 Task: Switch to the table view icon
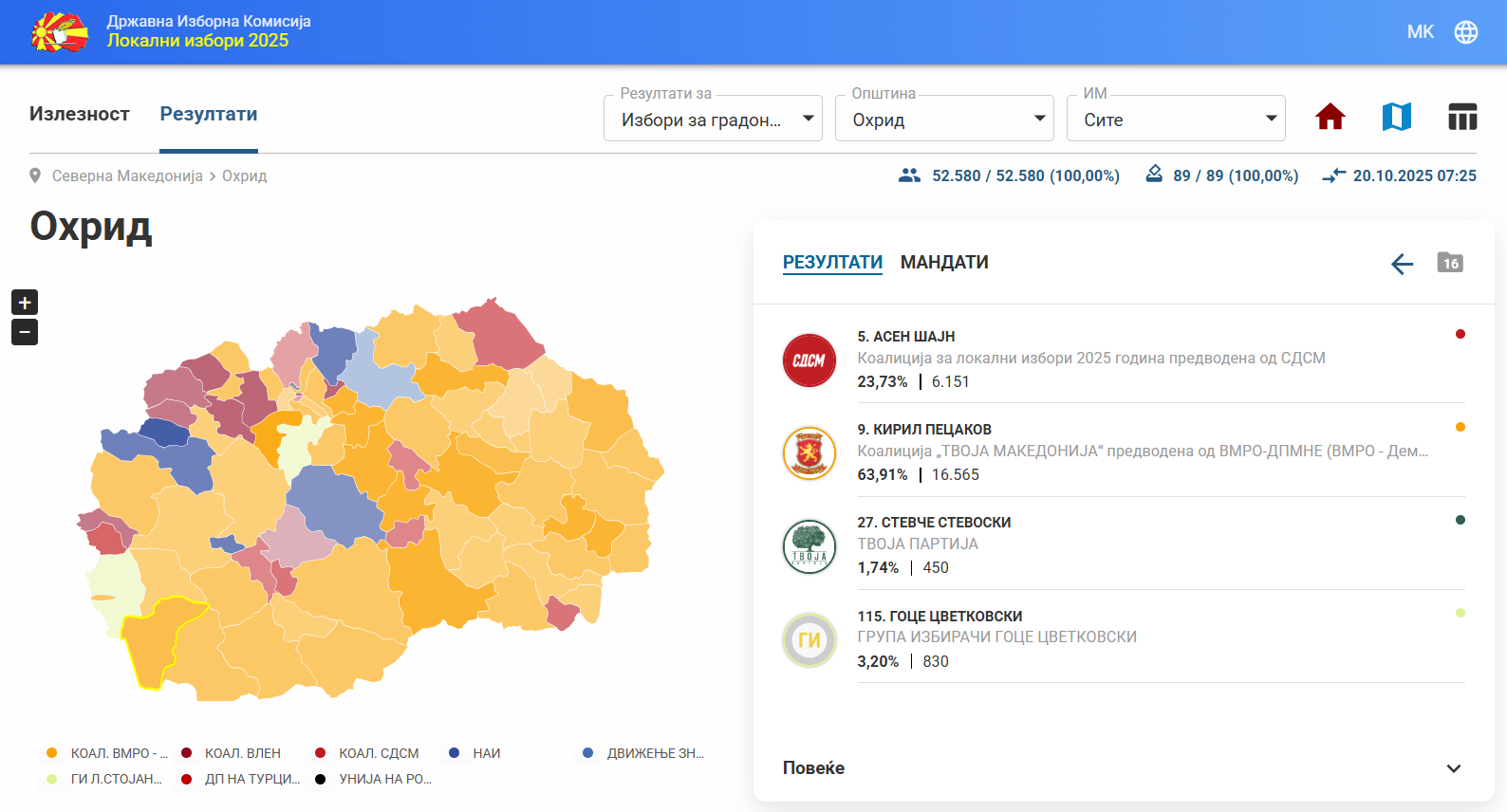[x=1461, y=117]
